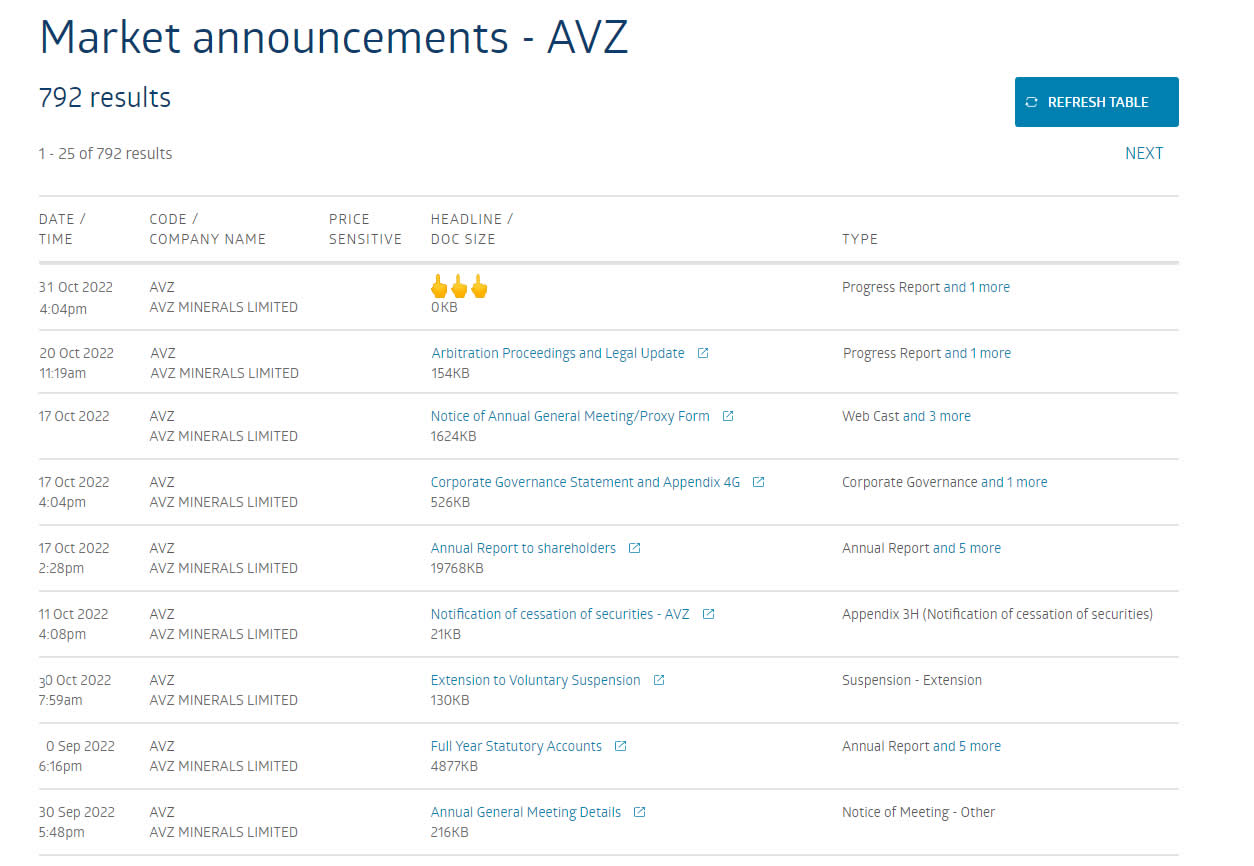
Task: Open Annual Report to shareholders link
Action: (523, 548)
